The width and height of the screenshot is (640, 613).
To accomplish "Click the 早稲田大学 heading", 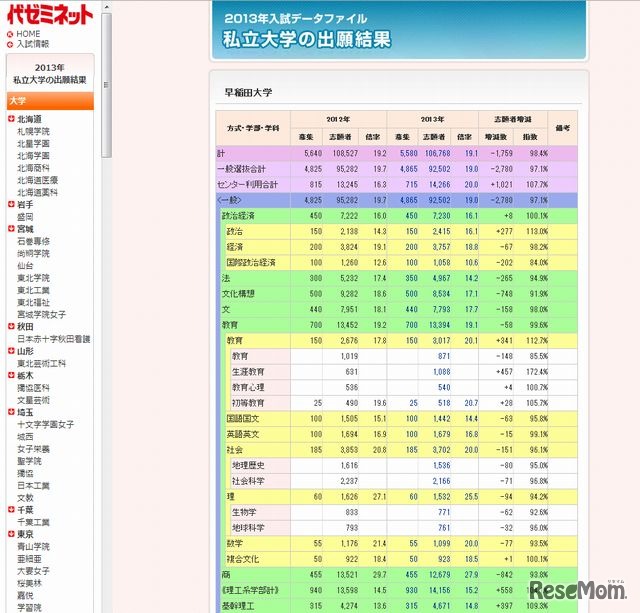I will click(248, 92).
